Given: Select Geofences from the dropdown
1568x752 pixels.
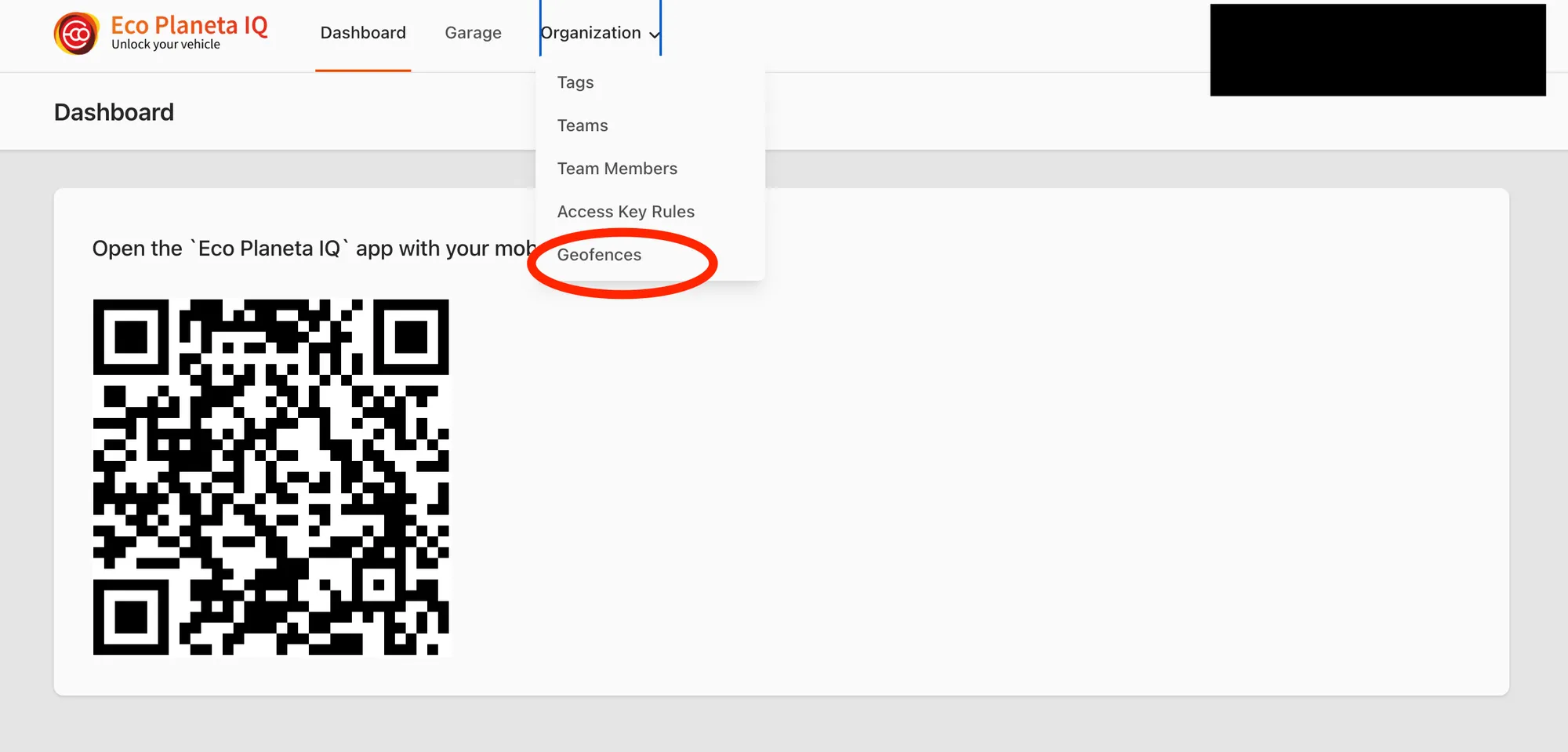Looking at the screenshot, I should [599, 255].
